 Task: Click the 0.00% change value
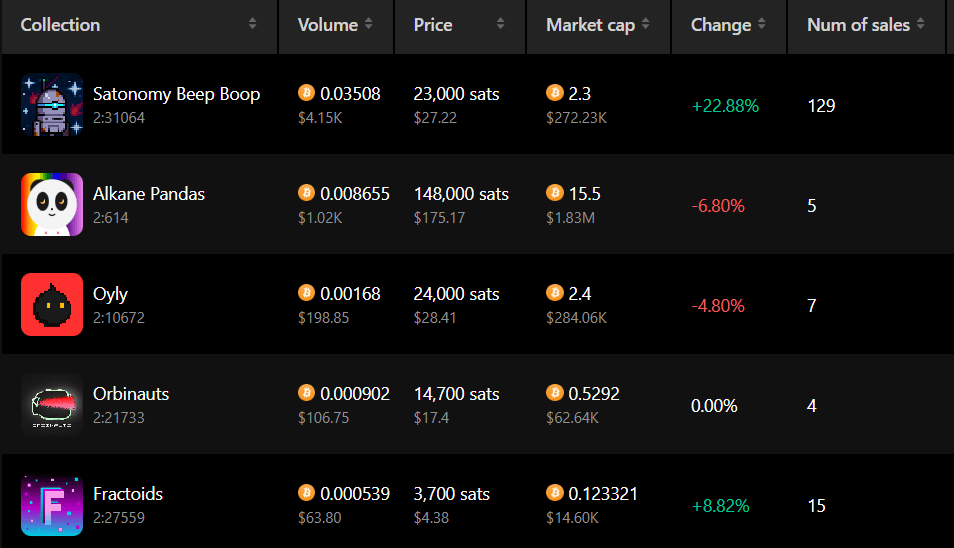tap(714, 406)
